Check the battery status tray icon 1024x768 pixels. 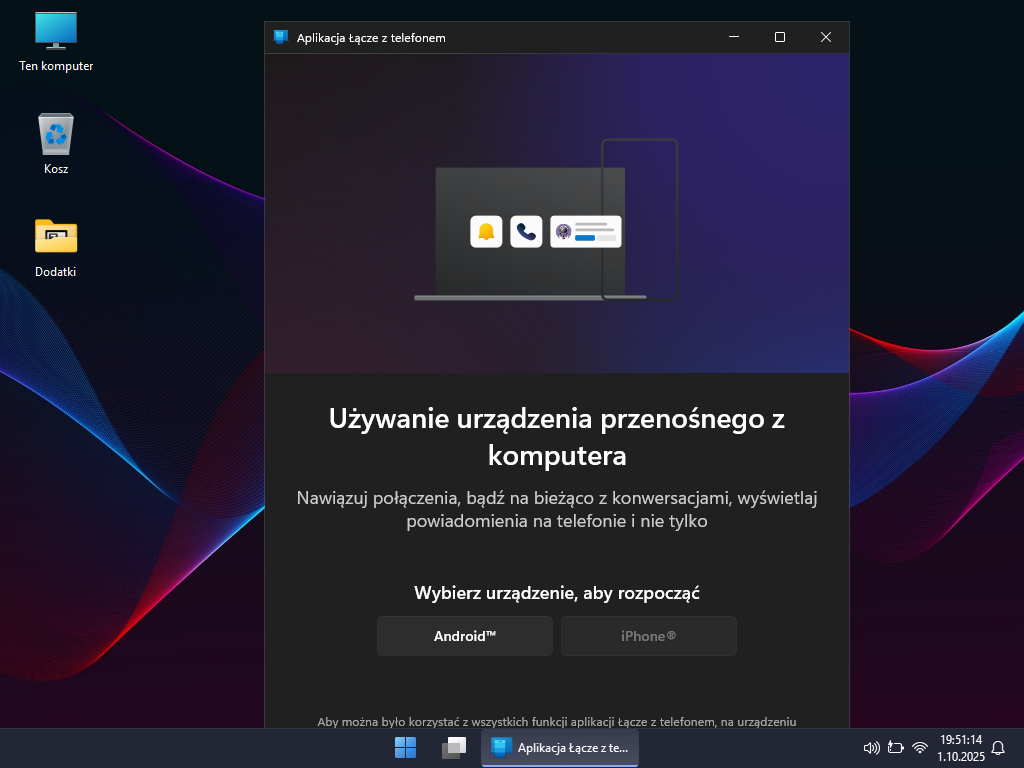(x=895, y=747)
